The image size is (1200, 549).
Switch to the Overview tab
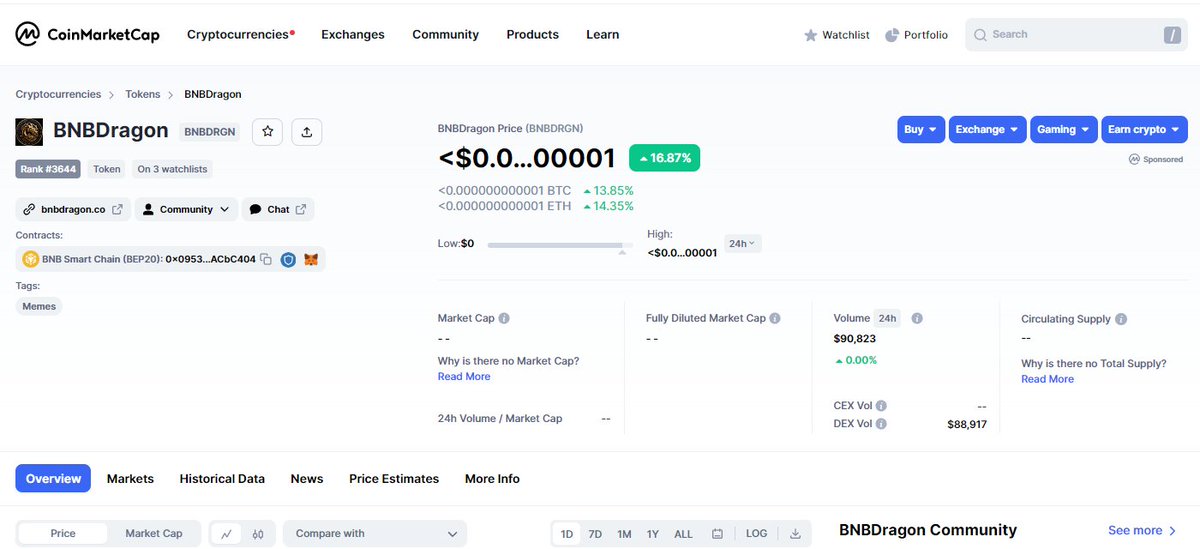click(53, 478)
